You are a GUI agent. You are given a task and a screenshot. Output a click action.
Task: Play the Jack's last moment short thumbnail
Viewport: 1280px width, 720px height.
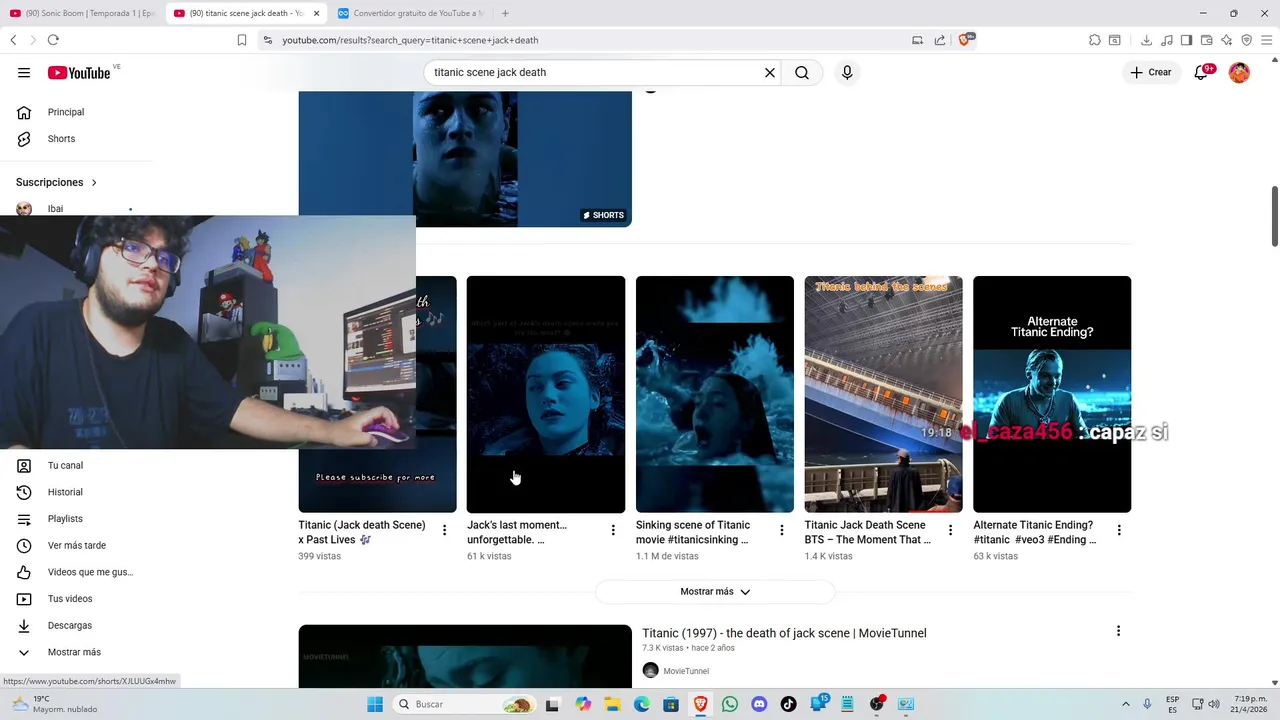point(546,394)
